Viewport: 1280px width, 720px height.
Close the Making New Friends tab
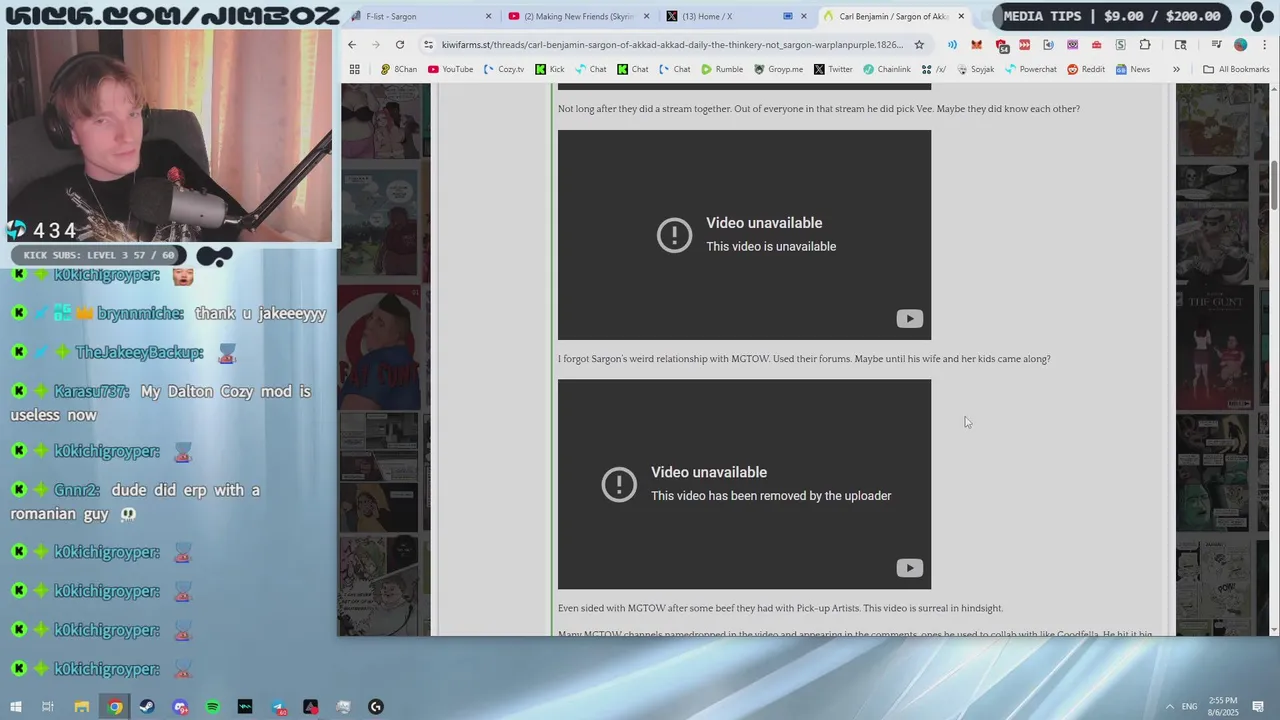647,16
